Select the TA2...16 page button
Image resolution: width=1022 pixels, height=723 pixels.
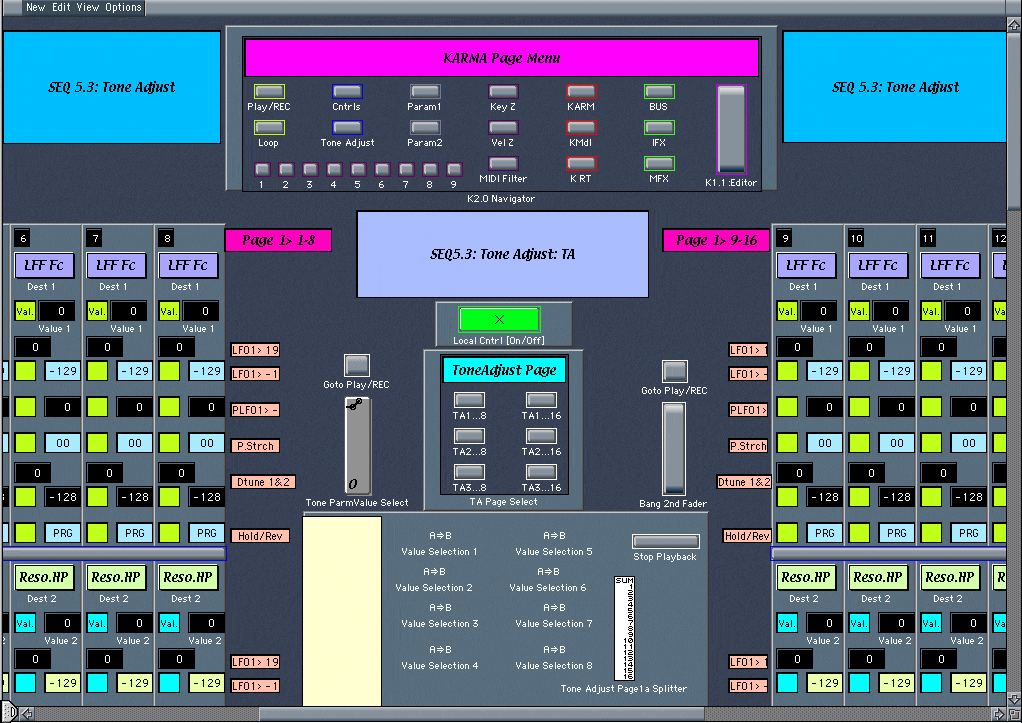pyautogui.click(x=541, y=436)
